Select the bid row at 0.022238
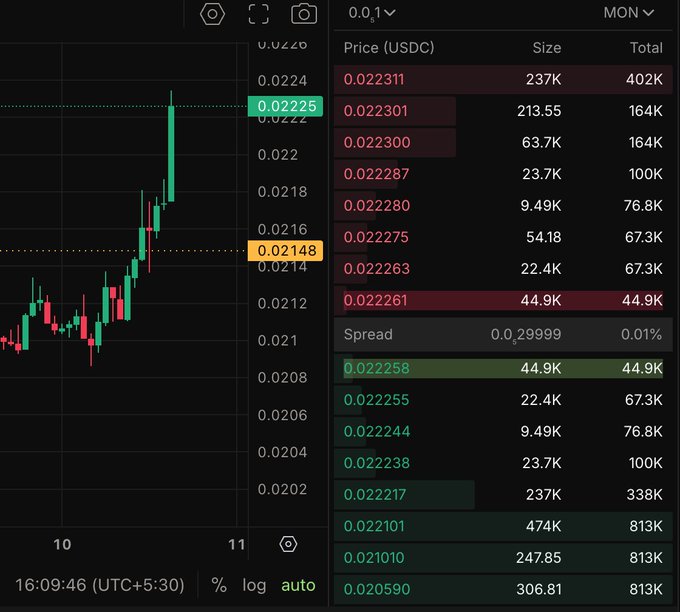The image size is (680, 612). pyautogui.click(x=503, y=463)
